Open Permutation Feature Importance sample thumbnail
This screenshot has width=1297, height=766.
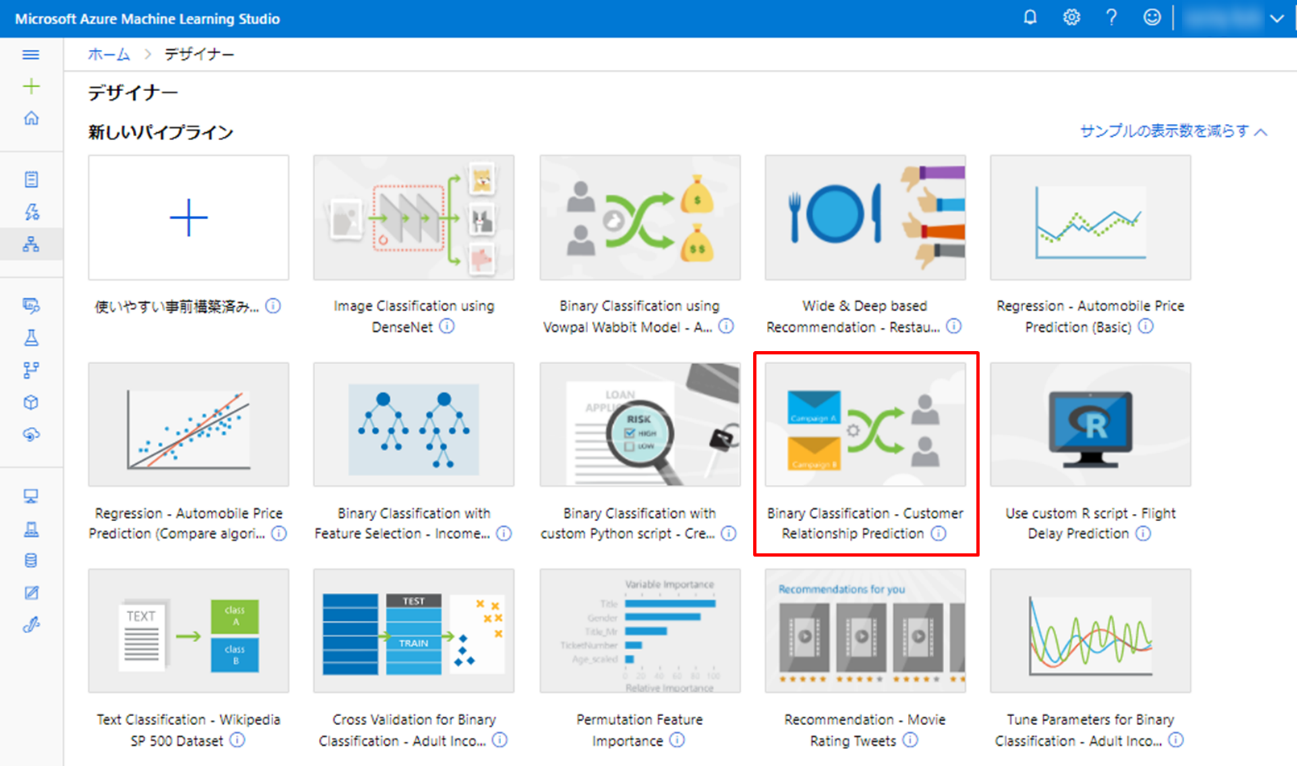pyautogui.click(x=640, y=631)
